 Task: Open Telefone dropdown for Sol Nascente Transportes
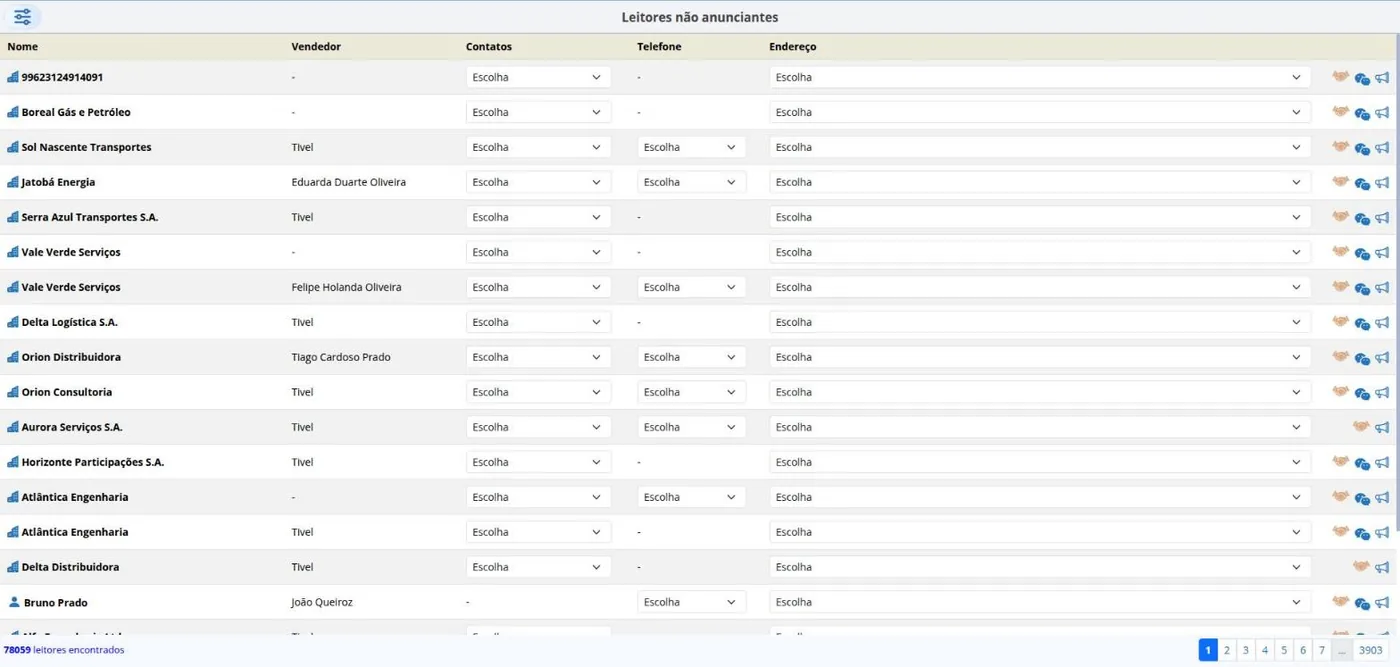691,147
